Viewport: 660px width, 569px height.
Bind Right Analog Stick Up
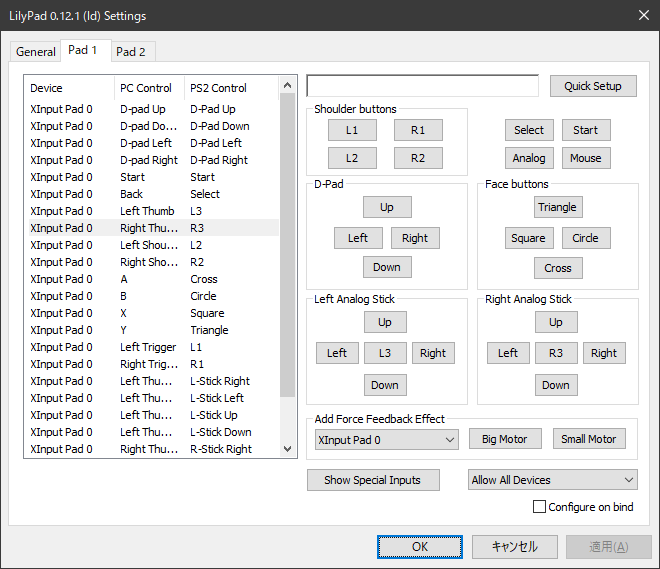(556, 322)
